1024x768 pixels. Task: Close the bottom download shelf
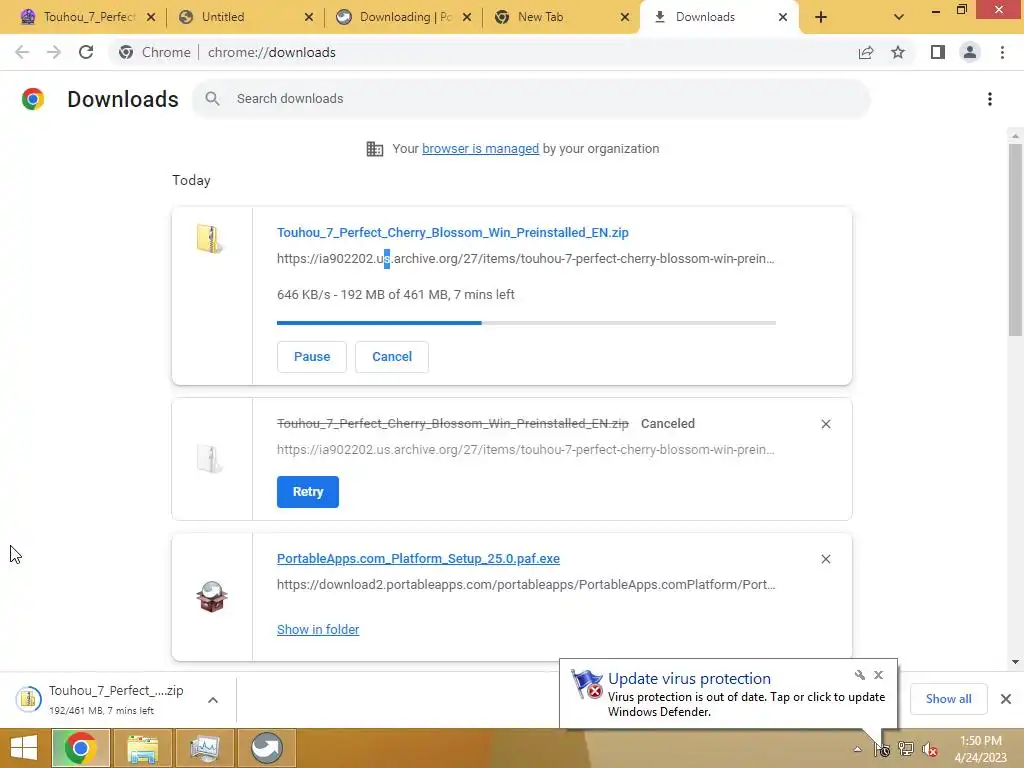[x=1006, y=699]
